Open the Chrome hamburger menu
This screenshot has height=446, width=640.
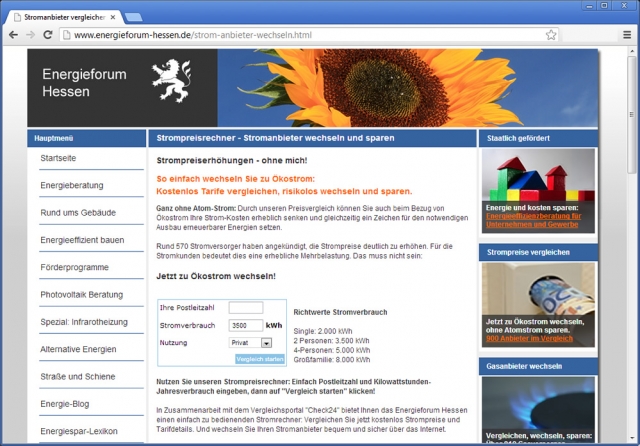coord(627,35)
